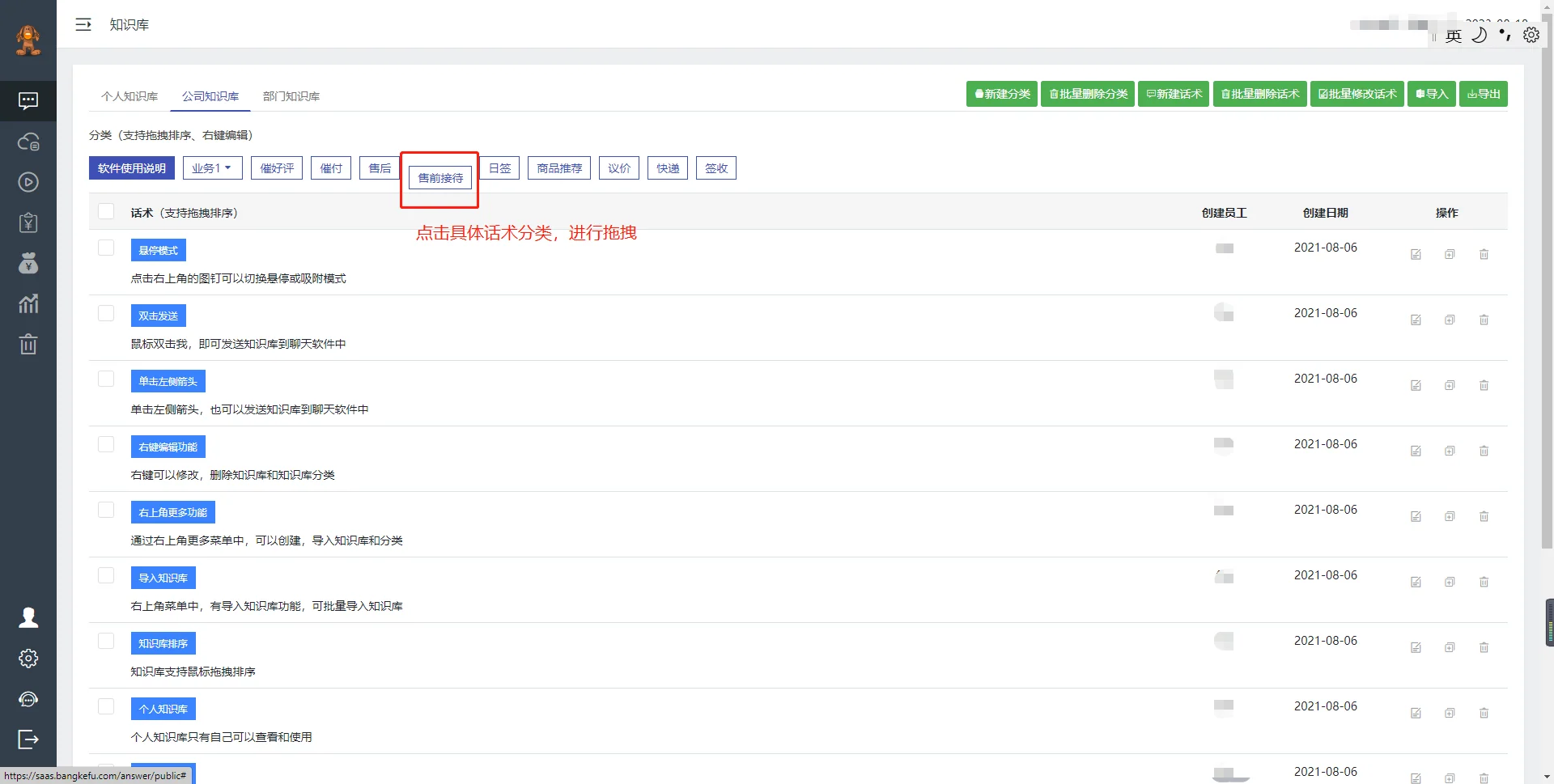Image resolution: width=1554 pixels, height=784 pixels.
Task: Open the customer support headset icon
Action: coord(28,698)
